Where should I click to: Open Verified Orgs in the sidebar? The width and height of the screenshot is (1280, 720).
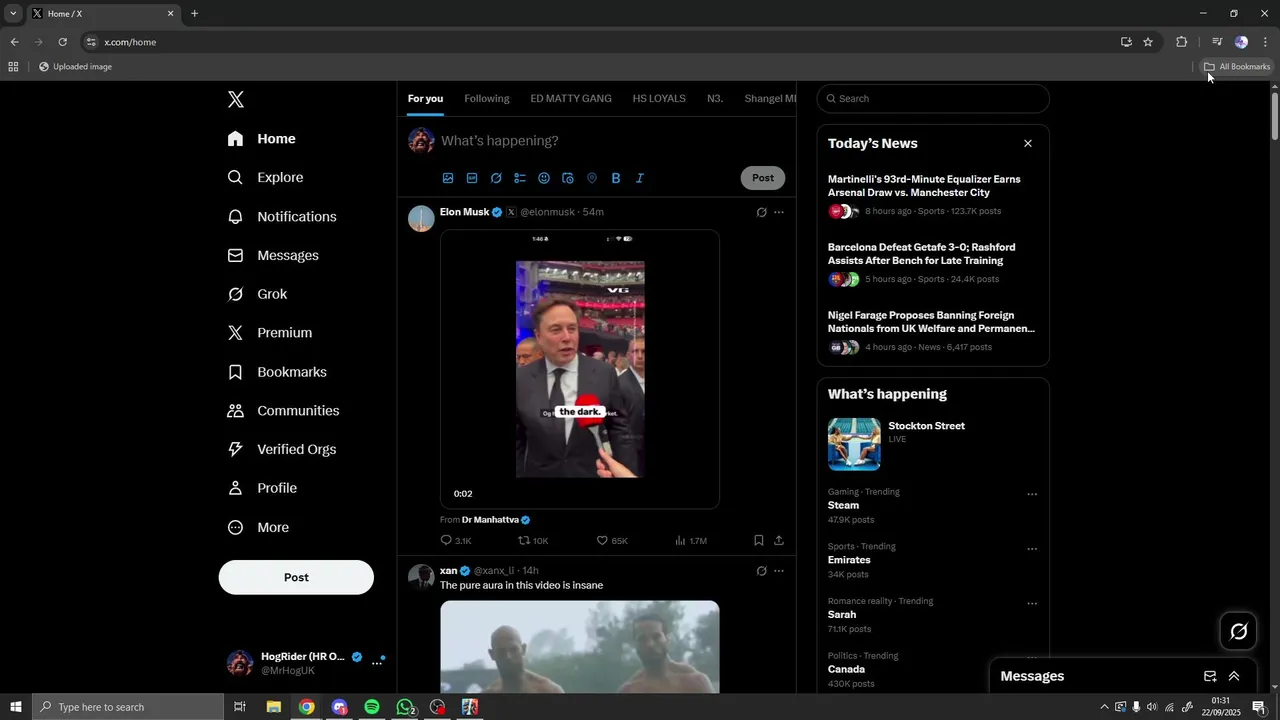click(282, 450)
